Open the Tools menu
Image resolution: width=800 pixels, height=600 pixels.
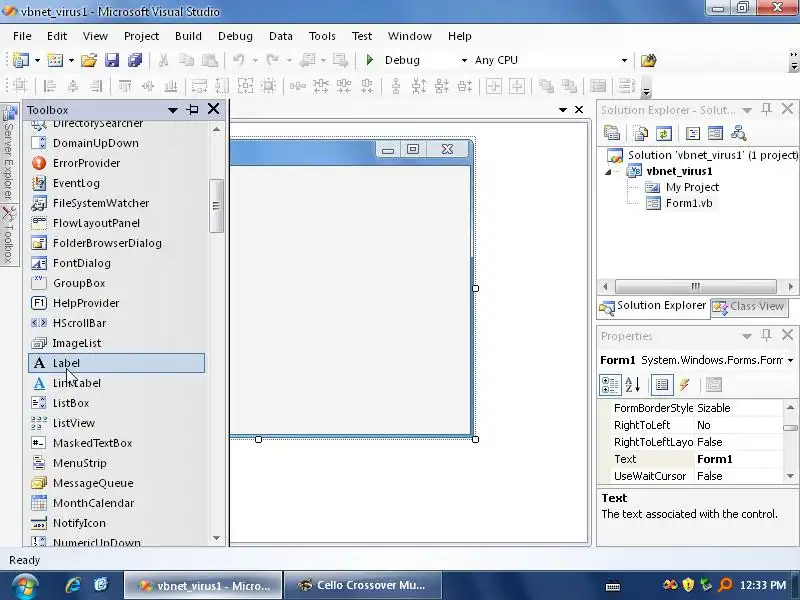click(322, 36)
